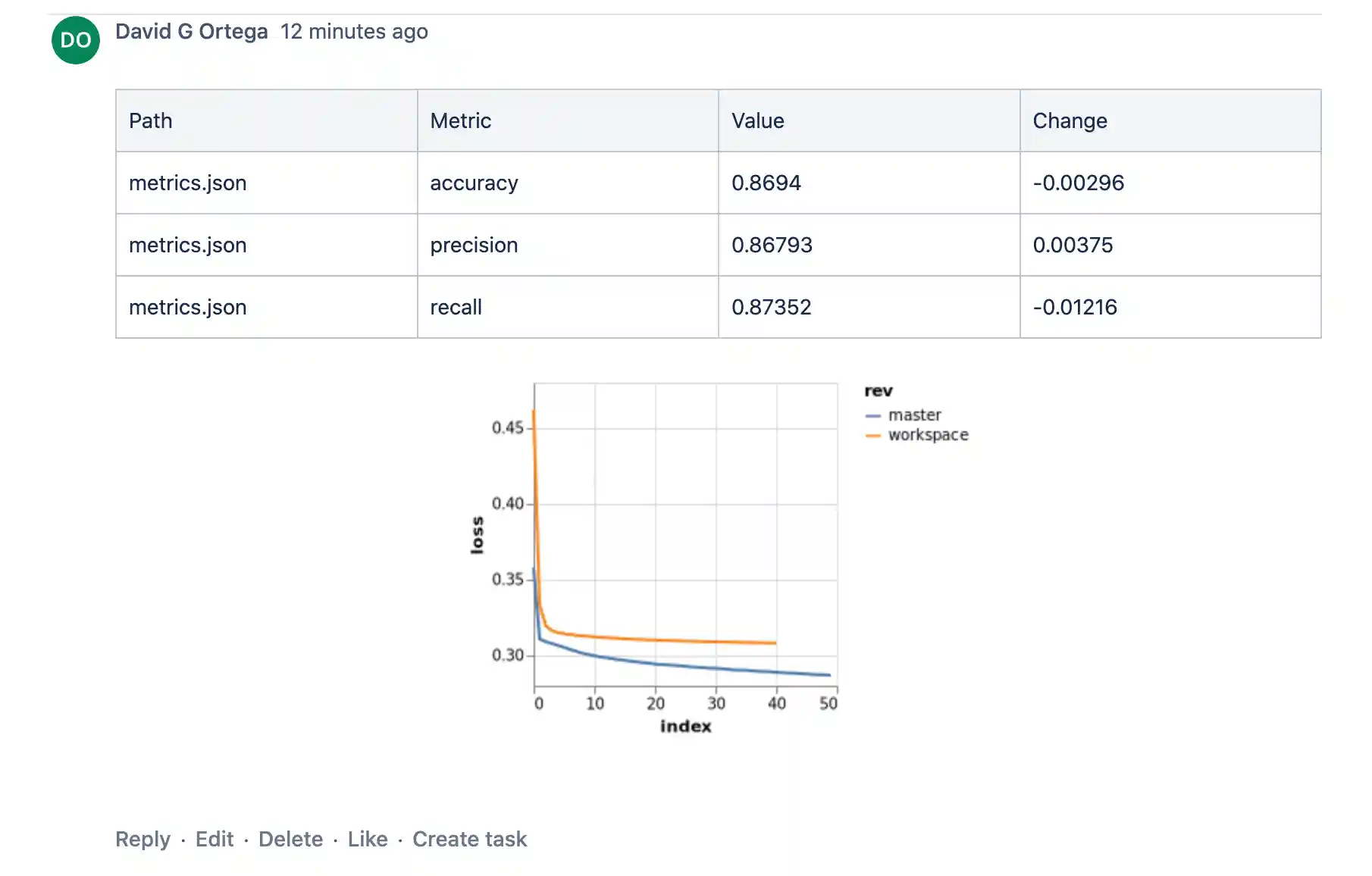
Task: Click the metrics.json filename in first row
Action: 188,183
